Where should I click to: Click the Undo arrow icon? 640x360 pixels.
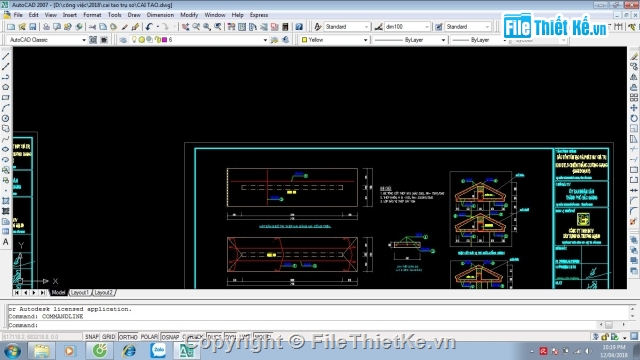click(149, 27)
